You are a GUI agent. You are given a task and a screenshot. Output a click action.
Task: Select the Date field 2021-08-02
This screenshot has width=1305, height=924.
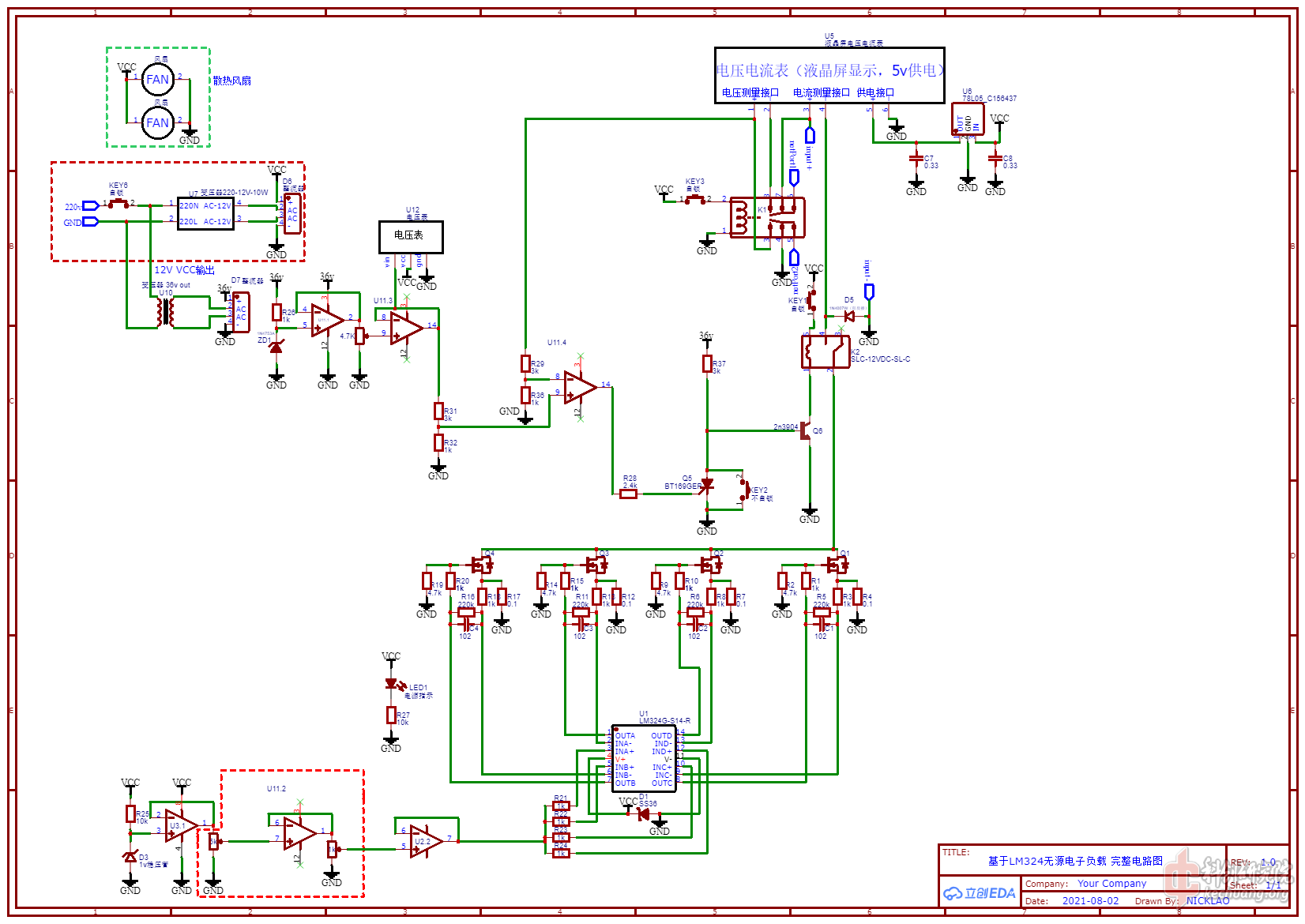click(x=1090, y=900)
